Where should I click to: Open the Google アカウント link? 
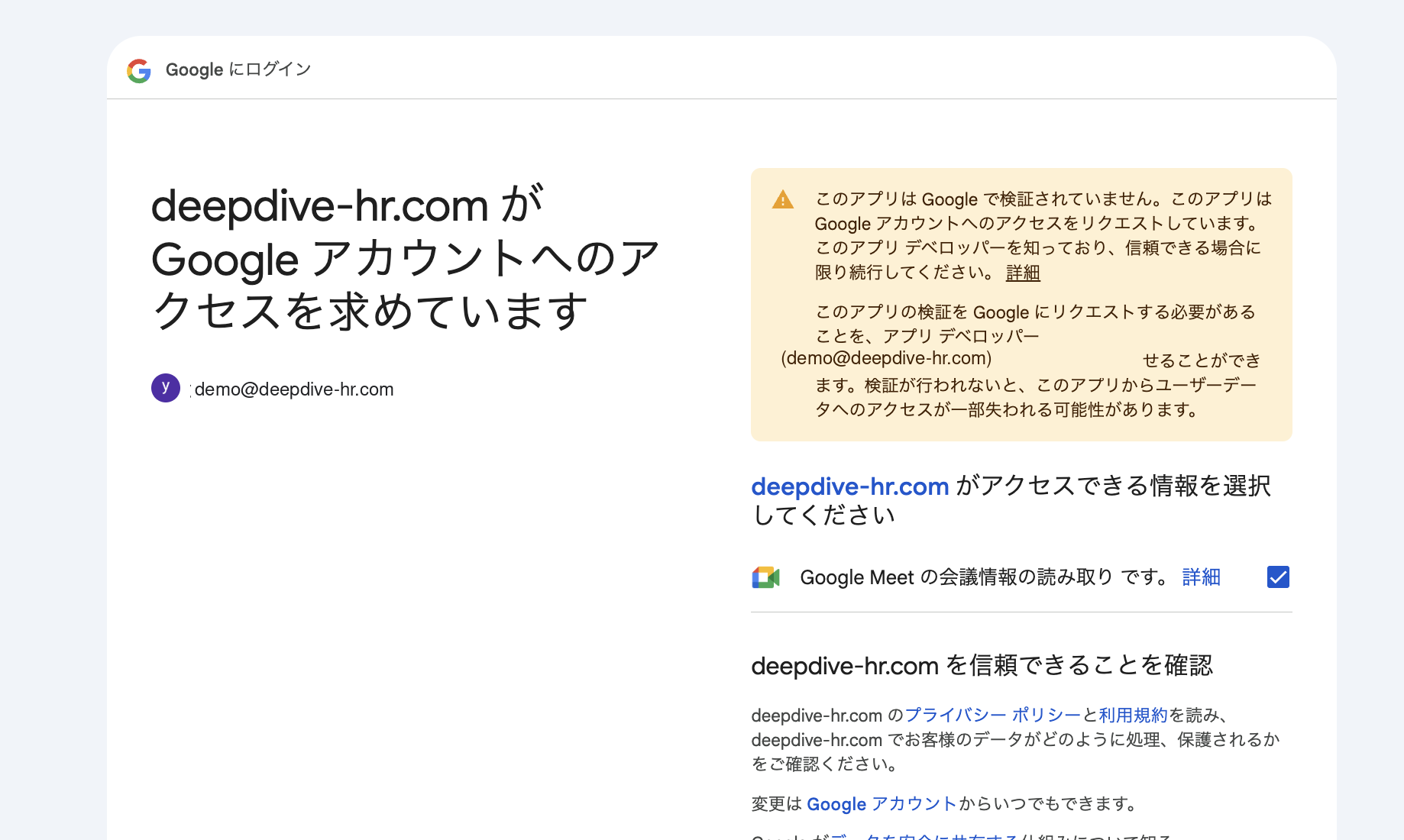click(882, 804)
